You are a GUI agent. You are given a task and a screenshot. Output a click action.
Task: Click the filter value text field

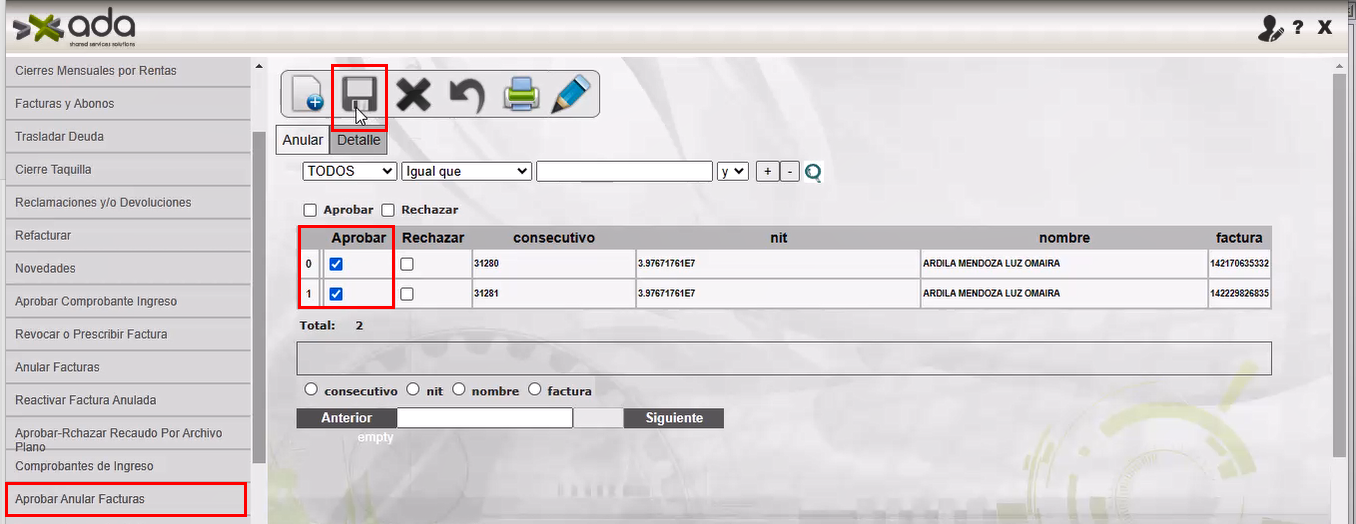click(x=624, y=171)
